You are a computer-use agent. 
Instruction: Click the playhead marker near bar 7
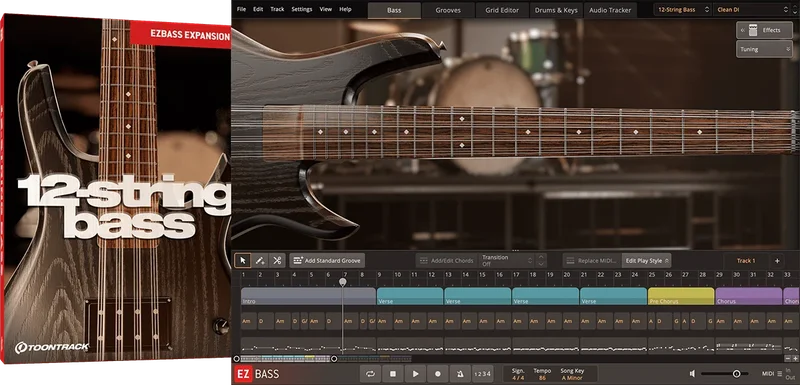(343, 281)
